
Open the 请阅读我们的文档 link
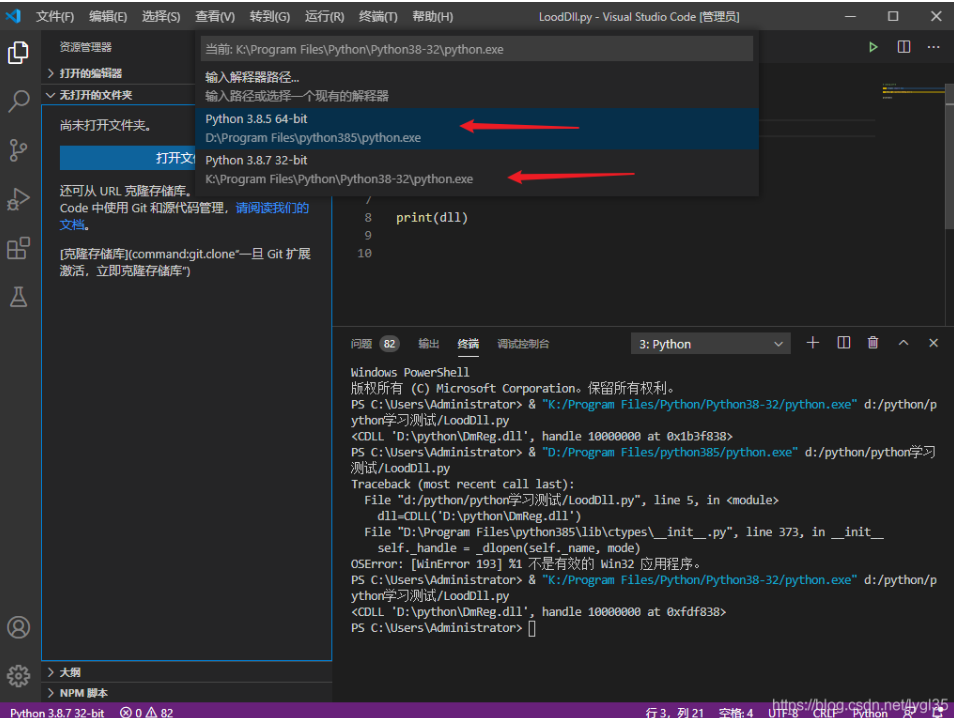point(271,208)
